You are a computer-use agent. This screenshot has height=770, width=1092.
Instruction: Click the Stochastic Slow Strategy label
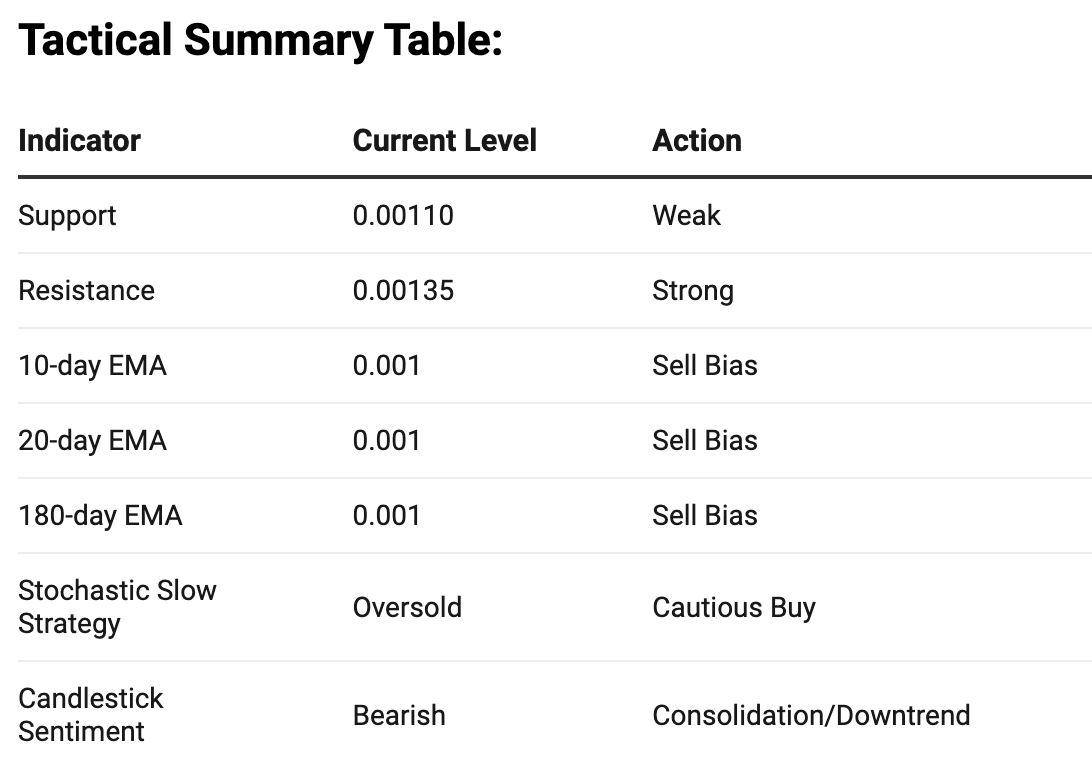click(117, 607)
